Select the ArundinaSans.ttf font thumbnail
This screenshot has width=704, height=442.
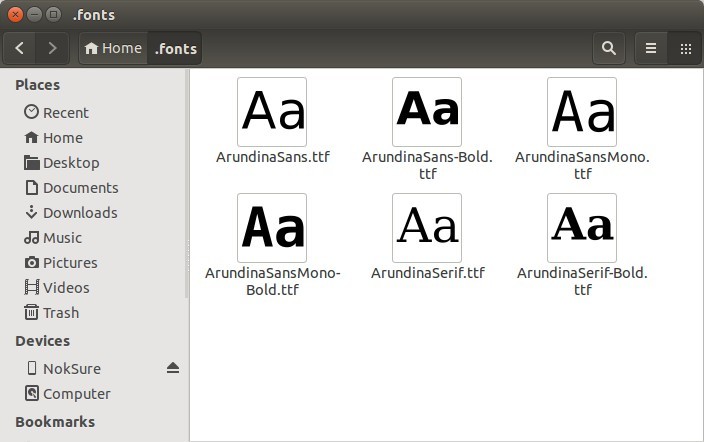pos(272,112)
